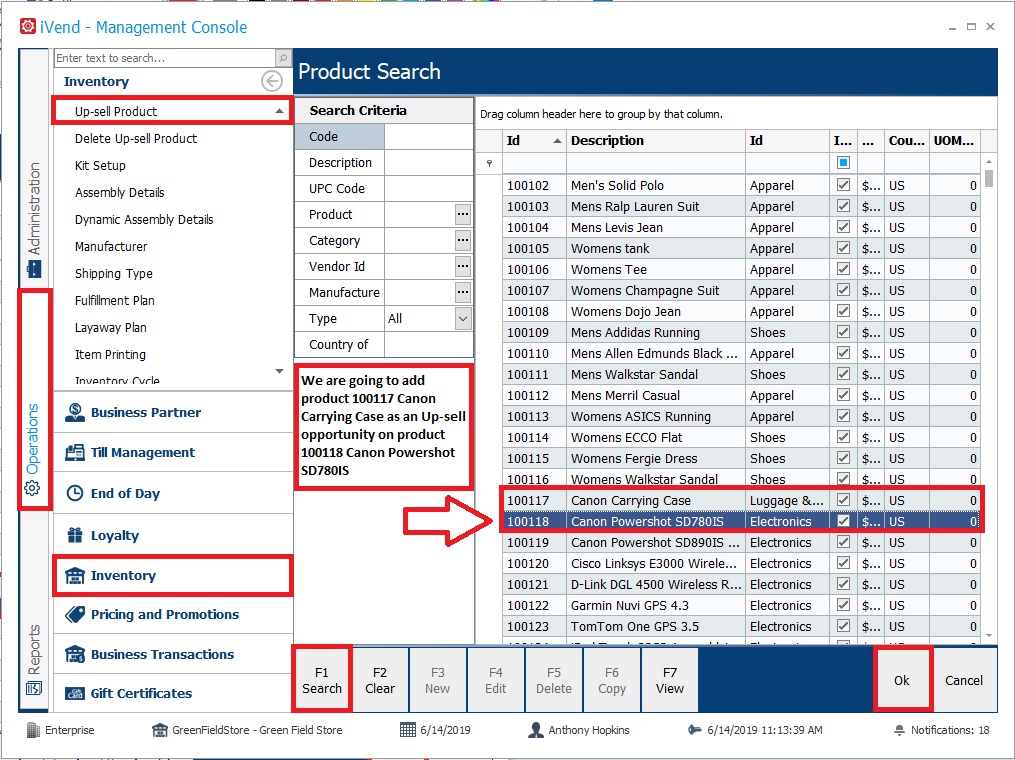Toggle checkbox for Womens Tee row
This screenshot has width=1015, height=760.
pyautogui.click(x=843, y=269)
